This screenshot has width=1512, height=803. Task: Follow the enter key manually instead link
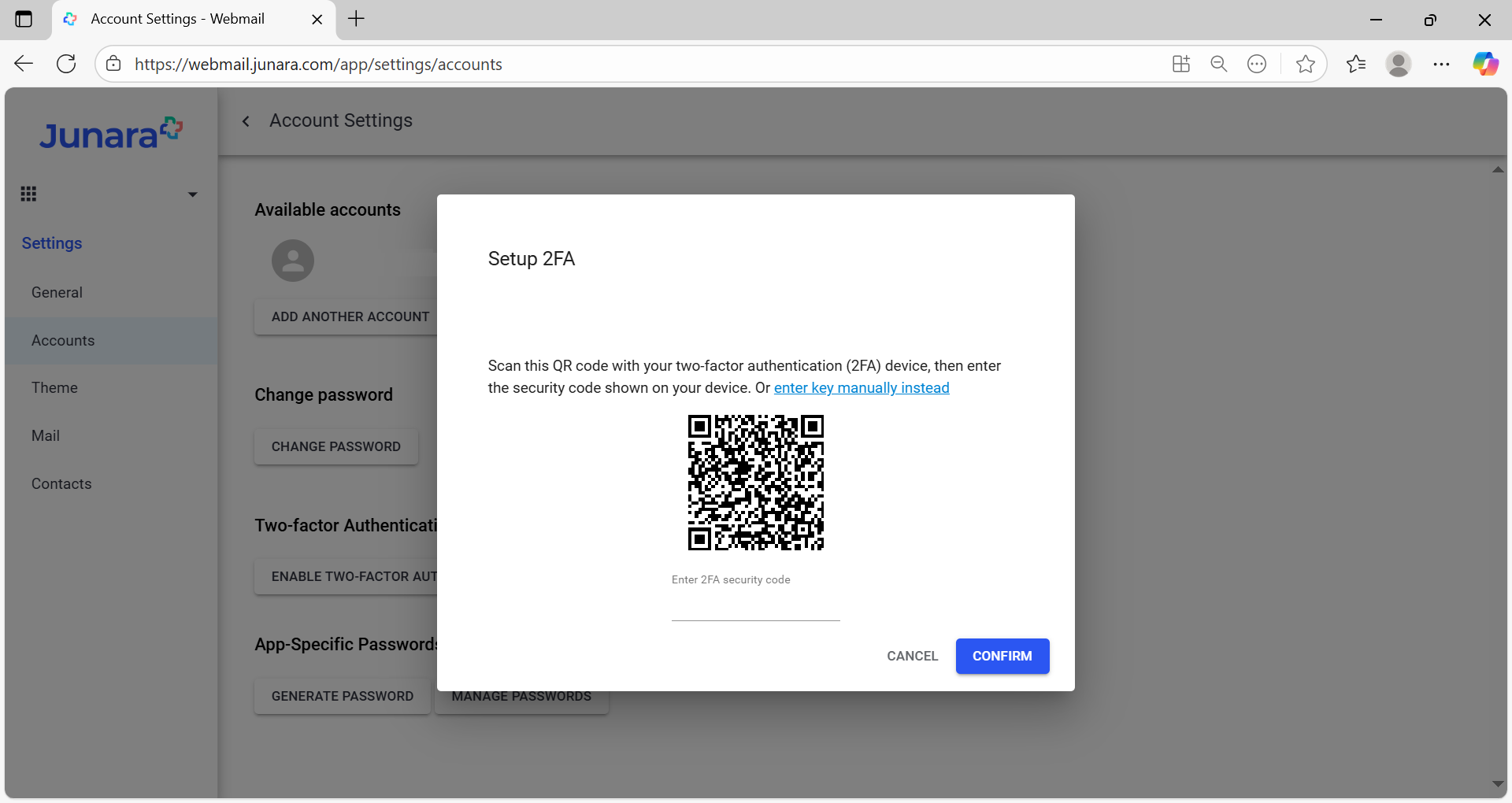862,387
